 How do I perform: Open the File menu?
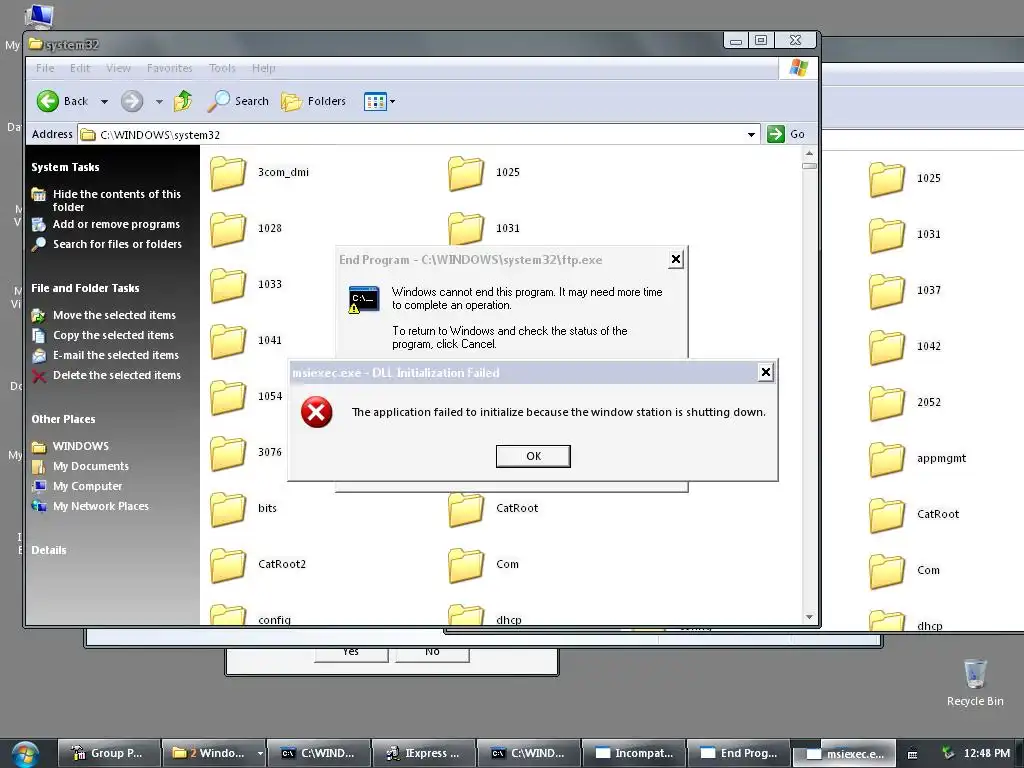tap(45, 68)
